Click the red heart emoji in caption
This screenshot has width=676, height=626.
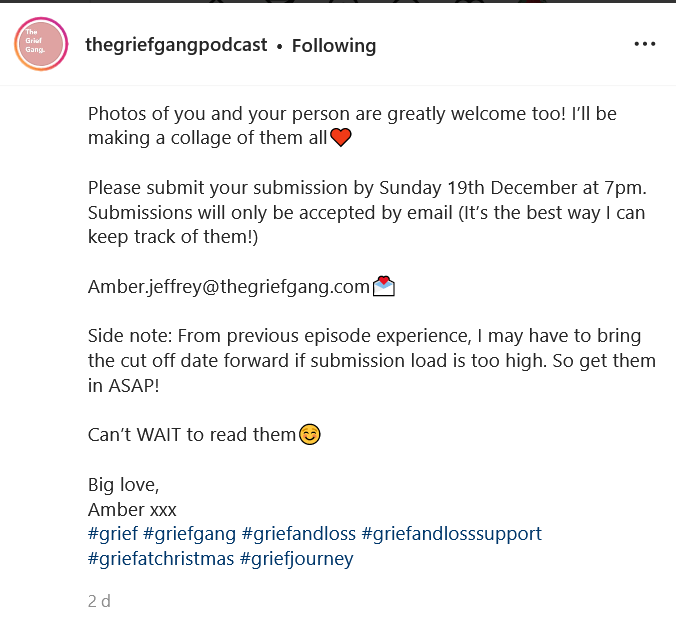341,138
